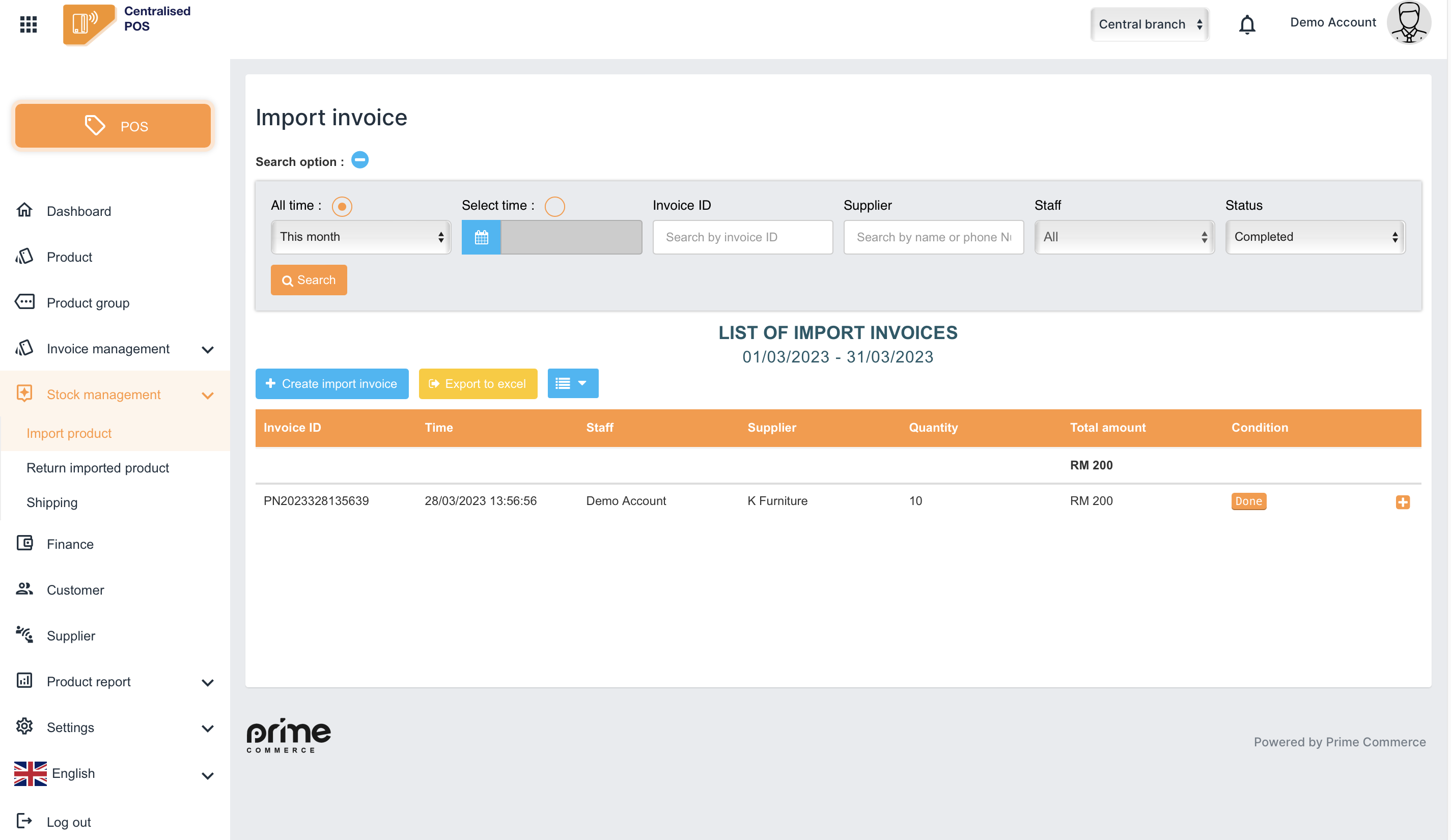Open the Central branch selector

pyautogui.click(x=1149, y=24)
